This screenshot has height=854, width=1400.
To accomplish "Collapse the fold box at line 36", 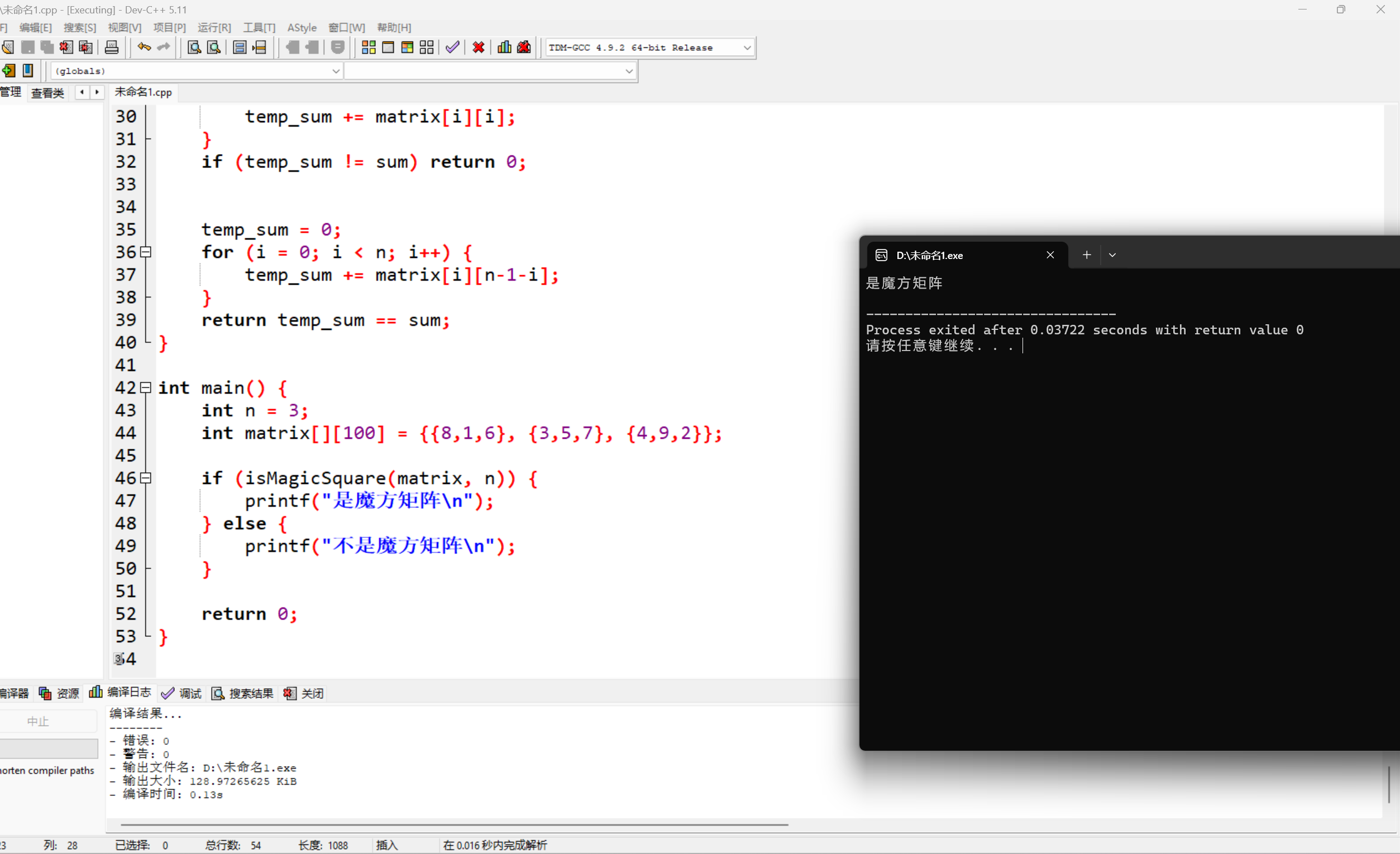I will [146, 252].
